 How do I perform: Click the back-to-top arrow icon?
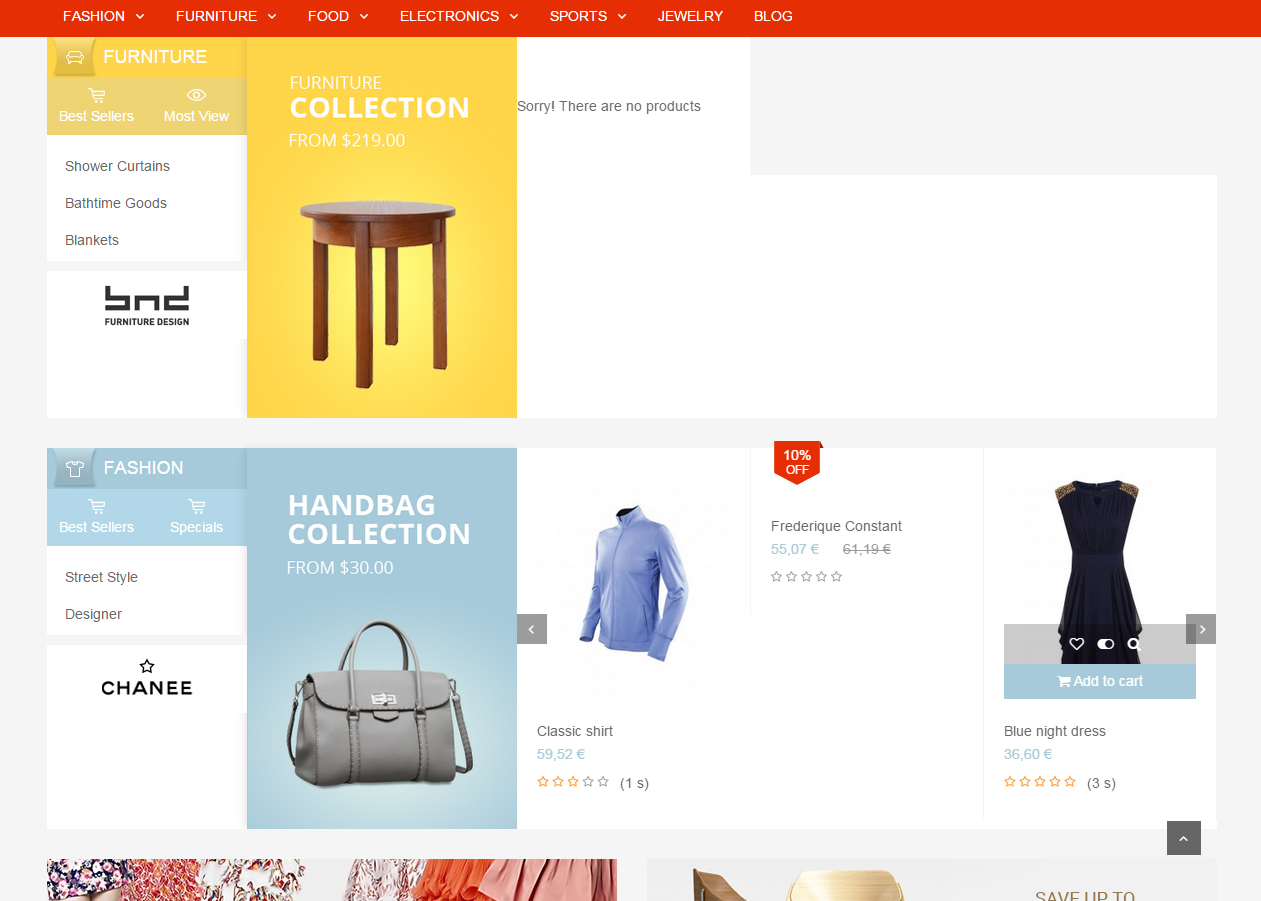[x=1183, y=838]
